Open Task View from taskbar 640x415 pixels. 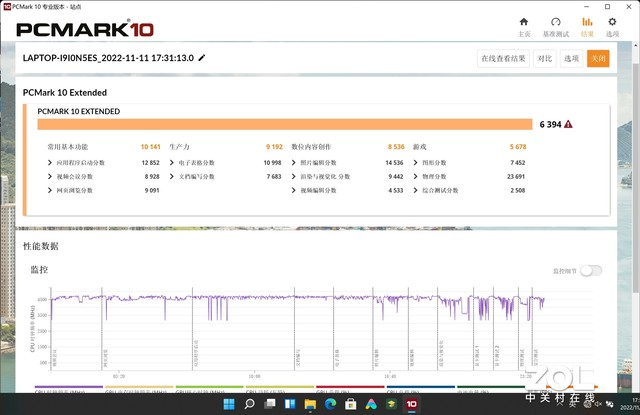(x=270, y=404)
